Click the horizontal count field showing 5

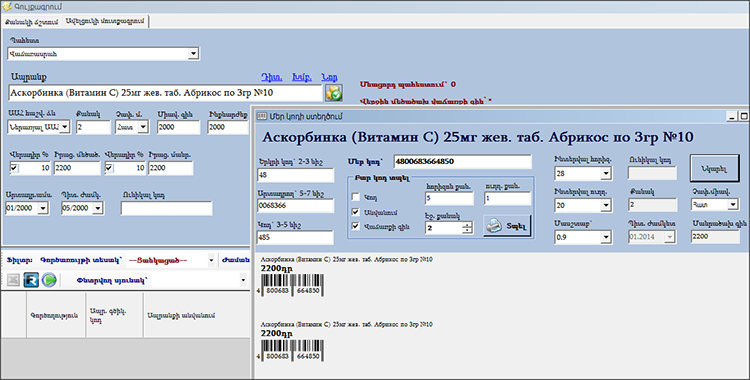449,198
